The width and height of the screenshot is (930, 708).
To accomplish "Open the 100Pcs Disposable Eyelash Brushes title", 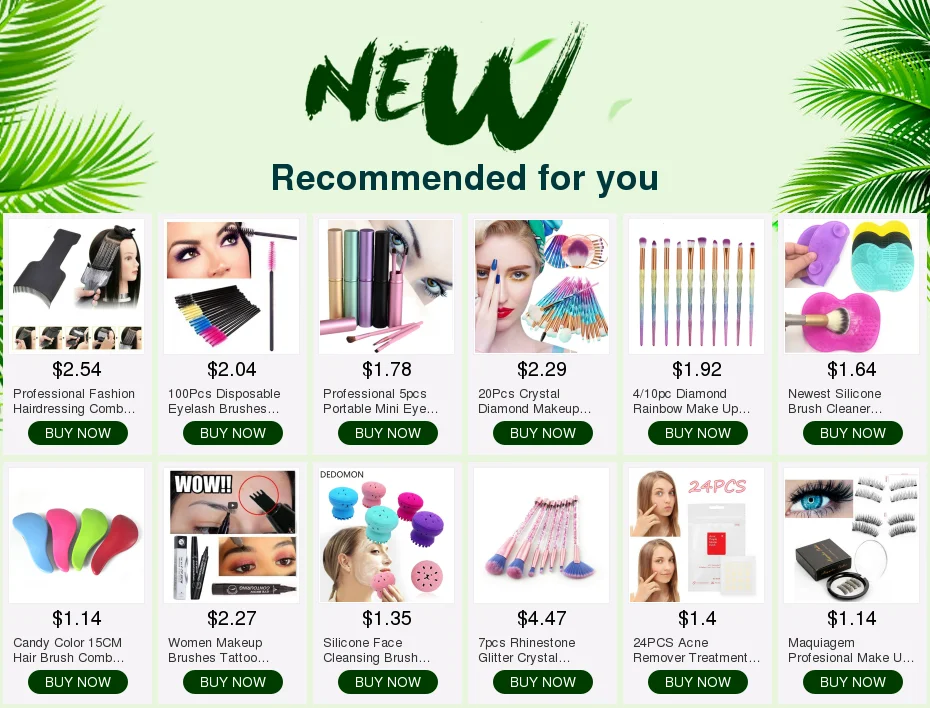I will [x=224, y=401].
